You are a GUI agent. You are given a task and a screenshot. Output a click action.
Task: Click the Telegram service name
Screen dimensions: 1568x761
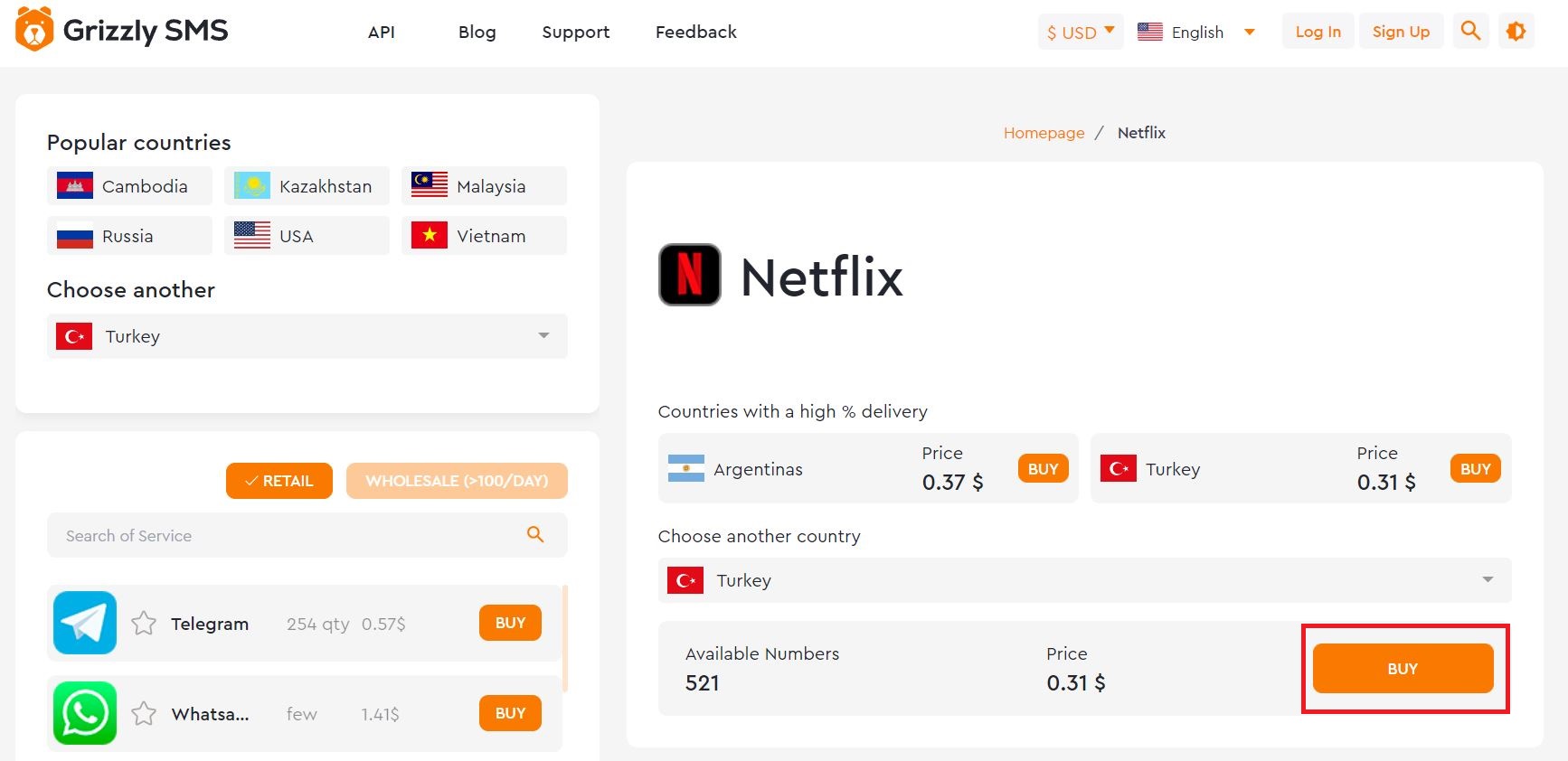(x=210, y=624)
